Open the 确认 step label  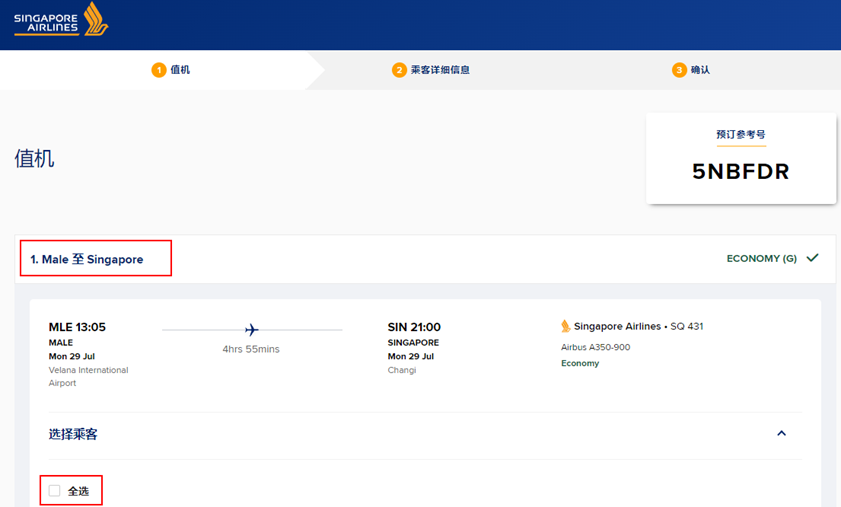[700, 70]
